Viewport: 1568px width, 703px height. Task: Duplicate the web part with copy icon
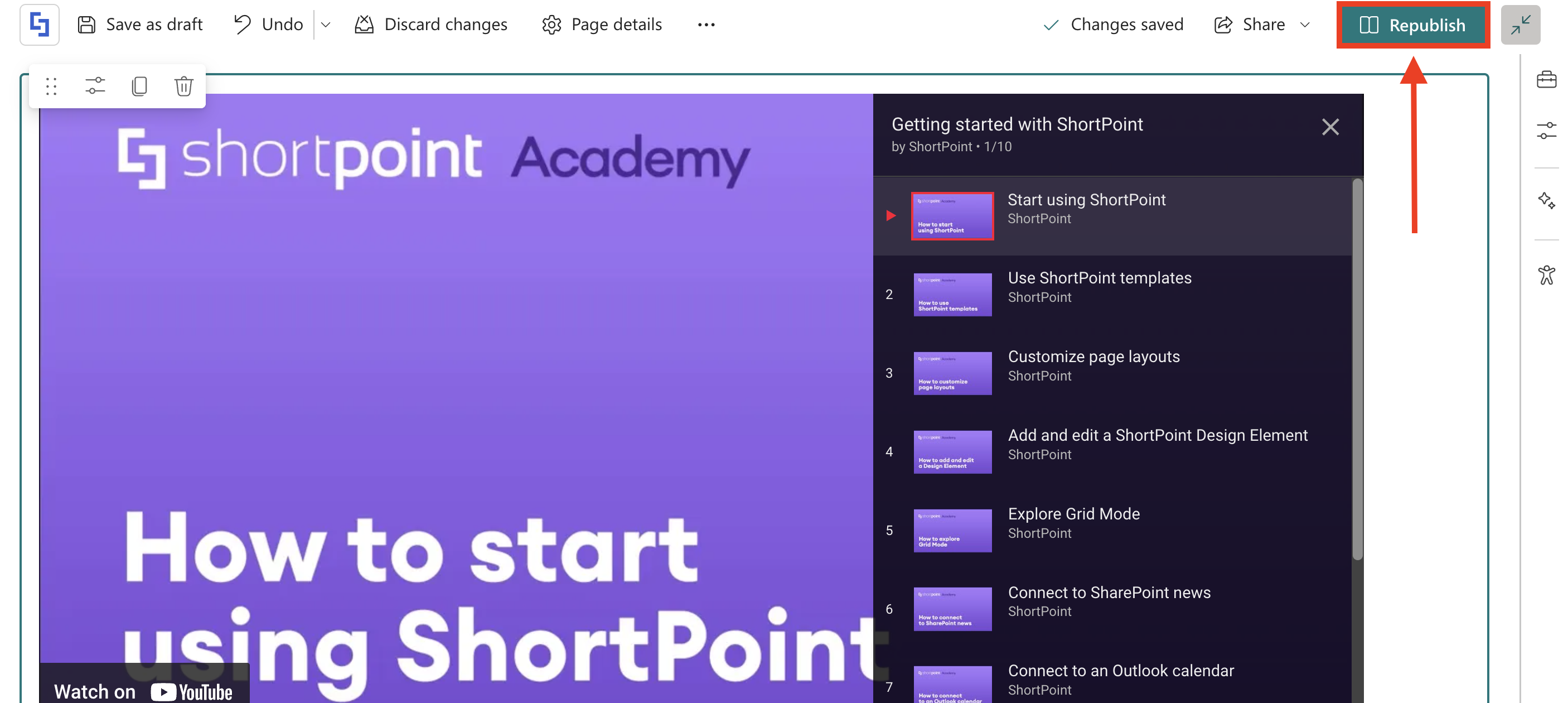click(x=139, y=86)
